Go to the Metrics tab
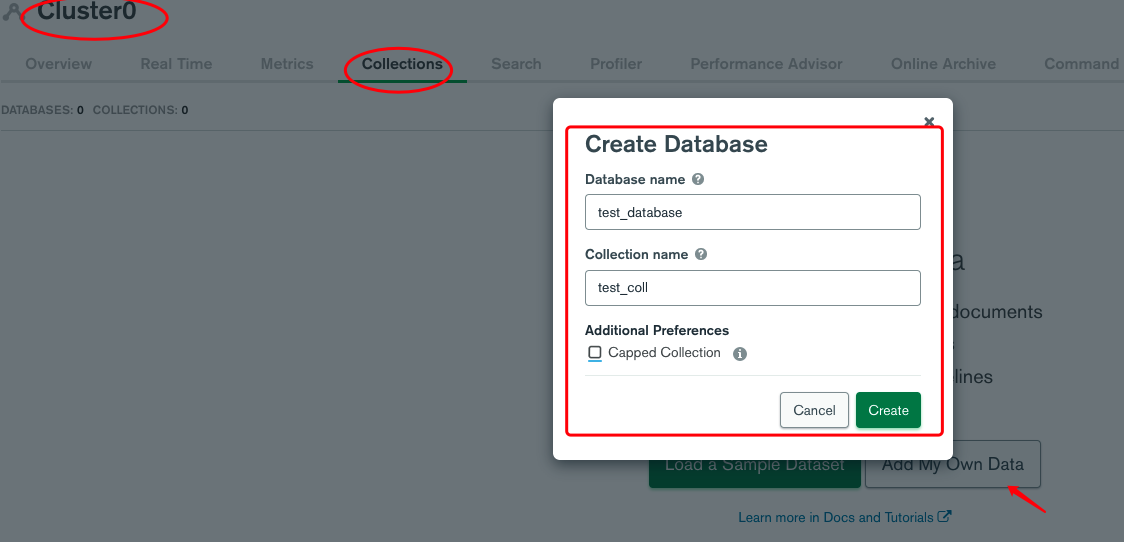1124x542 pixels. coord(287,64)
